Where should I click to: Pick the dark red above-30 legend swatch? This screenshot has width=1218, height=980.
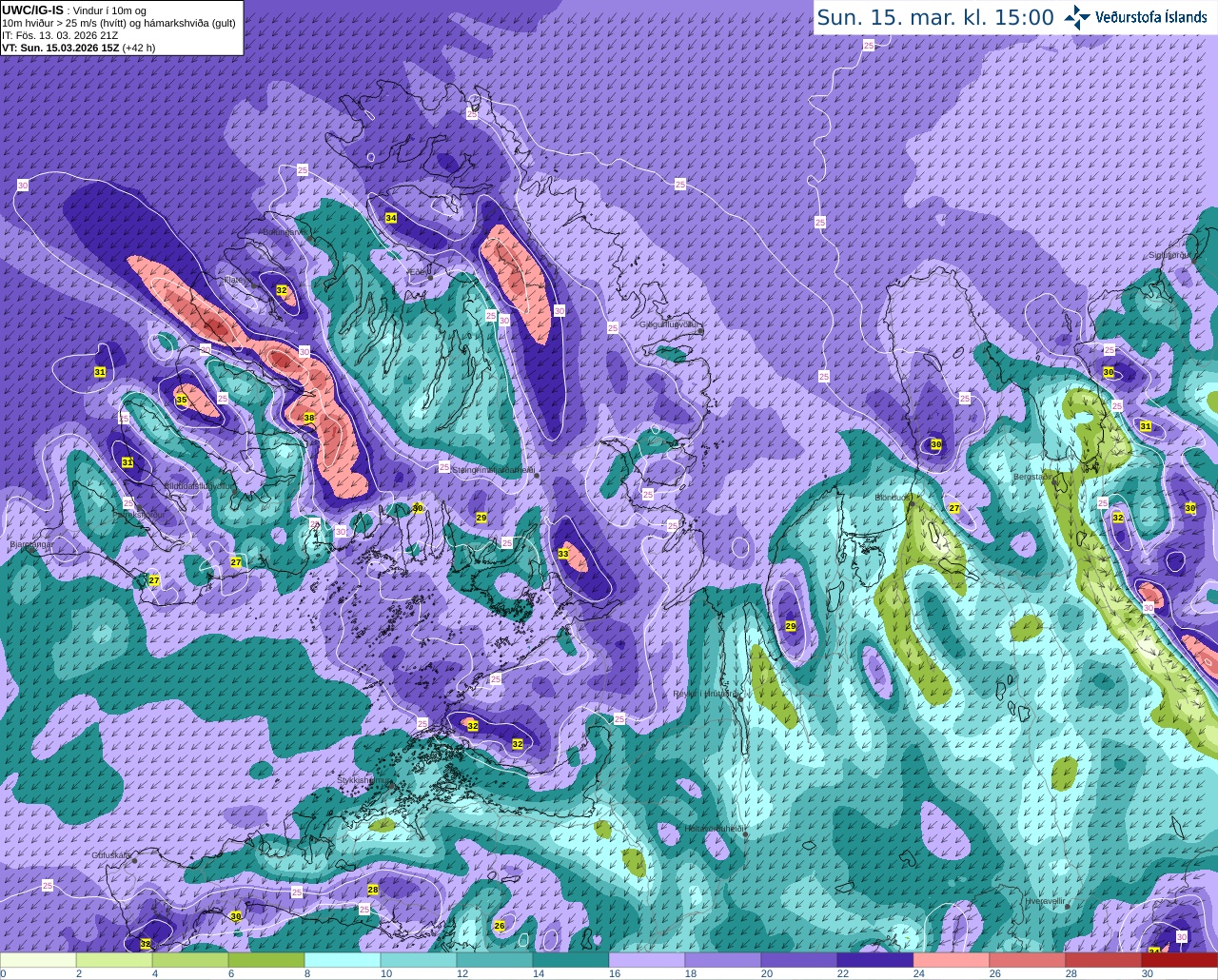click(1180, 960)
